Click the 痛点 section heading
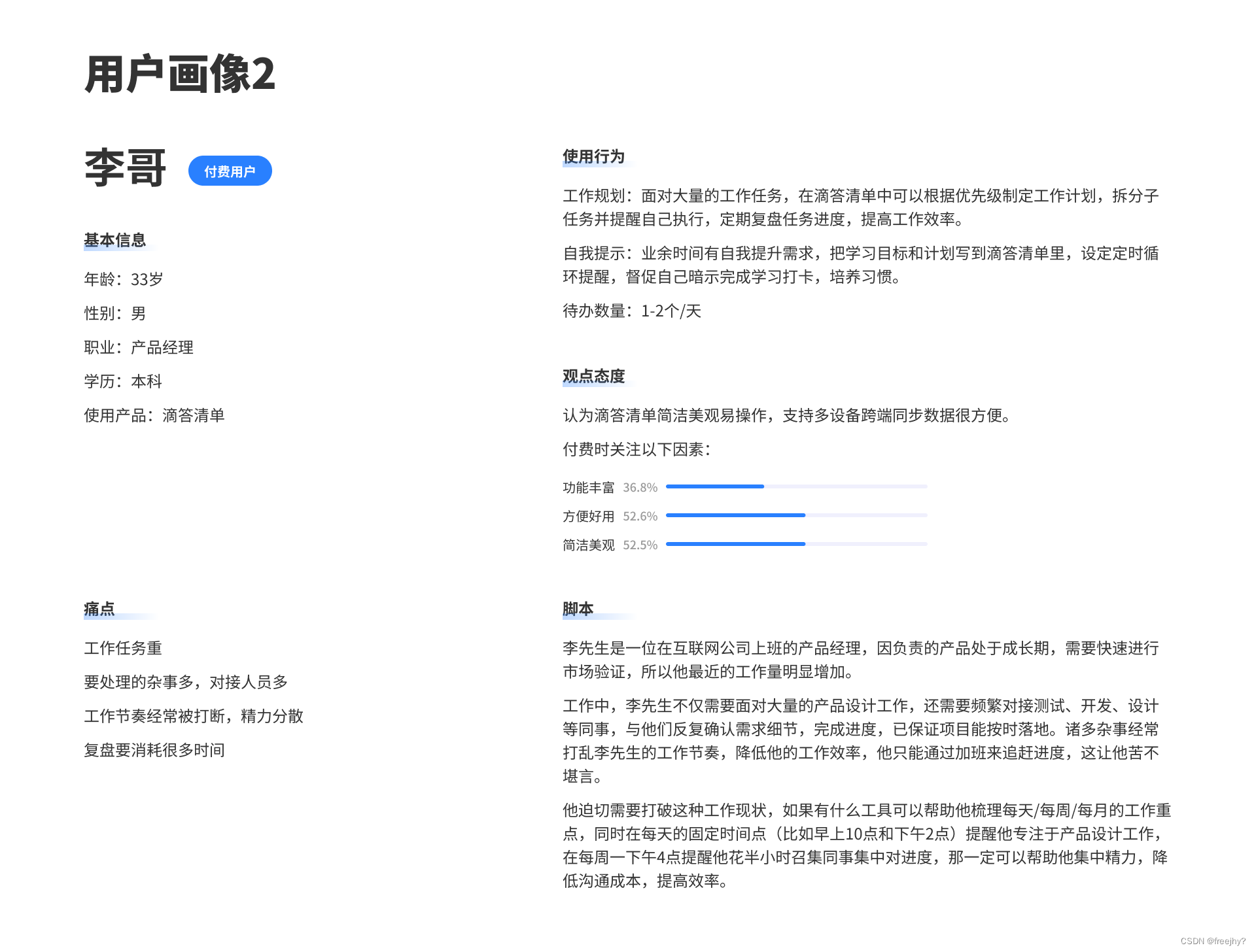Viewport: 1256px width, 952px height. 99,609
